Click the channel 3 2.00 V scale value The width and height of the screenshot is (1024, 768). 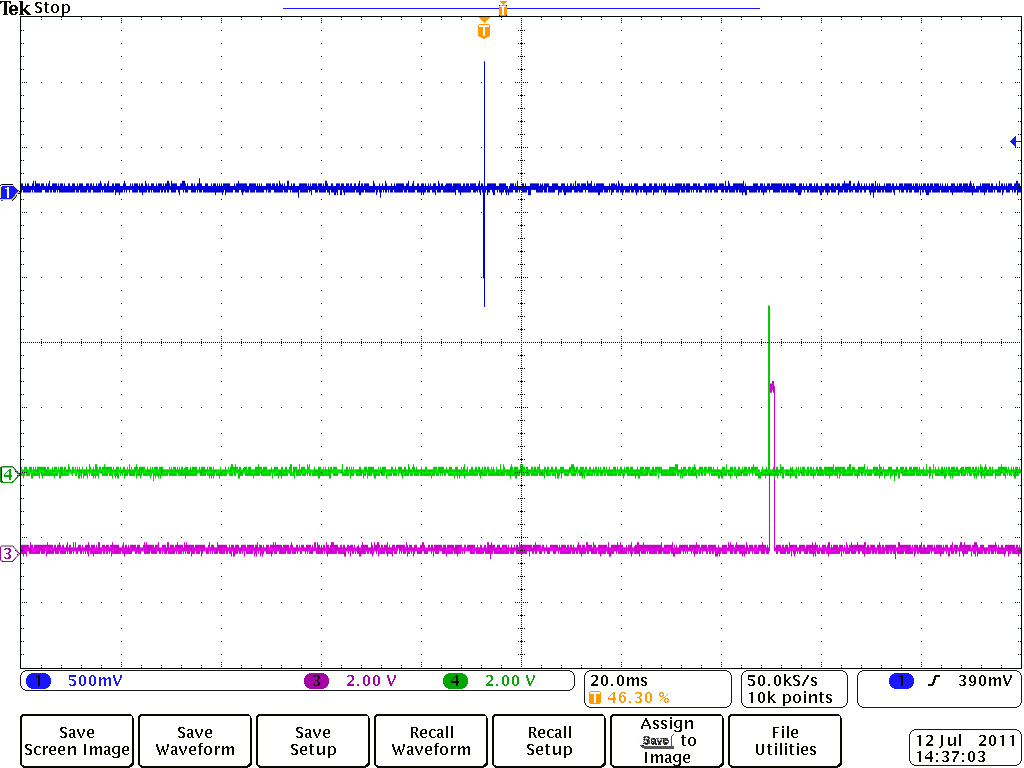tap(371, 681)
